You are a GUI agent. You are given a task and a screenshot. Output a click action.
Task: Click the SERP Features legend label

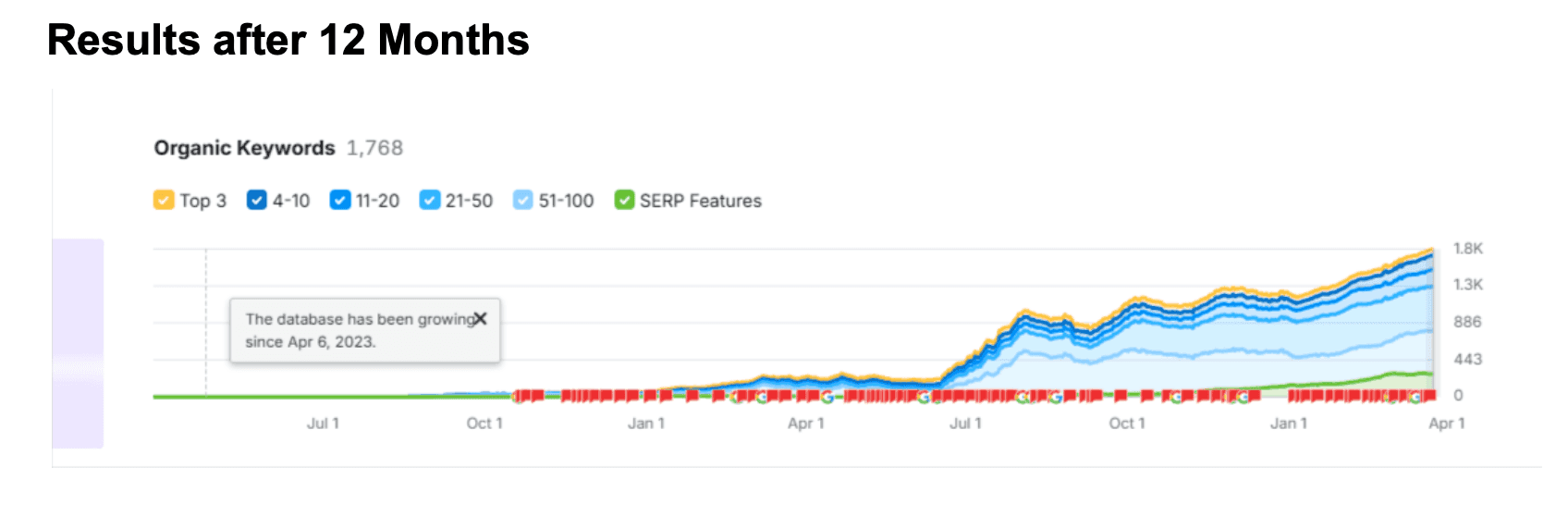(700, 201)
